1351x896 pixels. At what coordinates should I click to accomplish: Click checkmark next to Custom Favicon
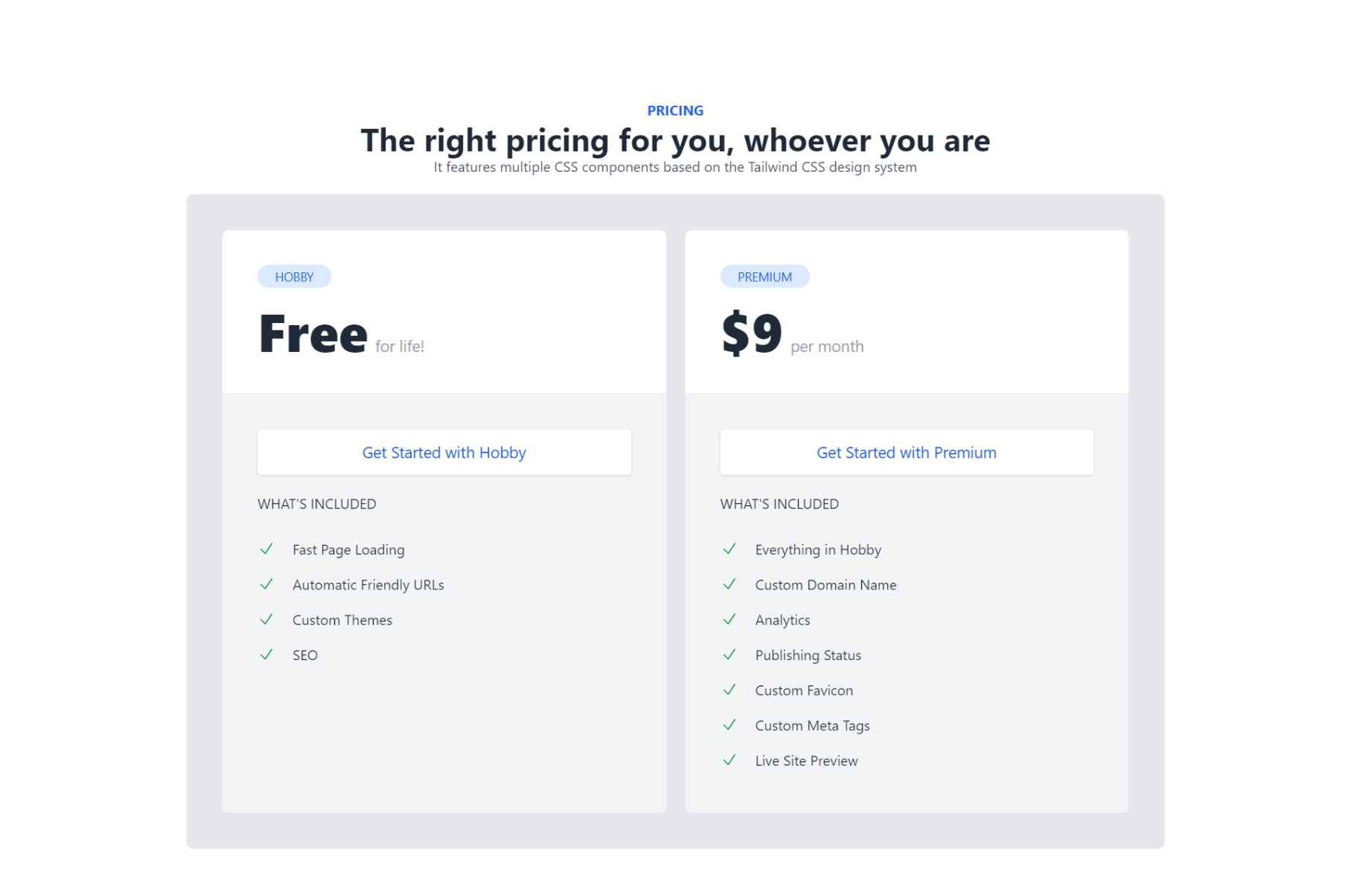point(729,690)
